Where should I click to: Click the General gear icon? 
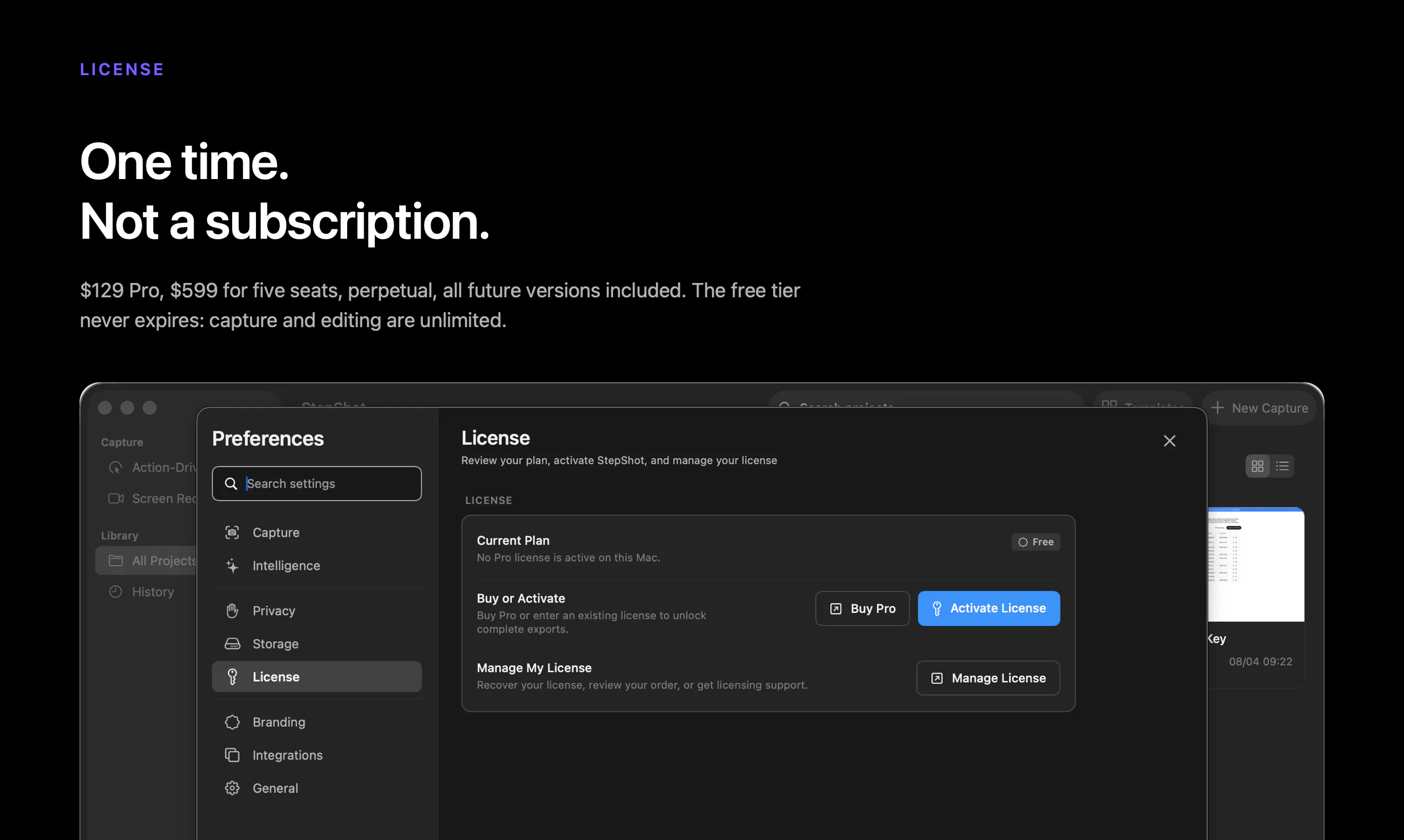[232, 788]
